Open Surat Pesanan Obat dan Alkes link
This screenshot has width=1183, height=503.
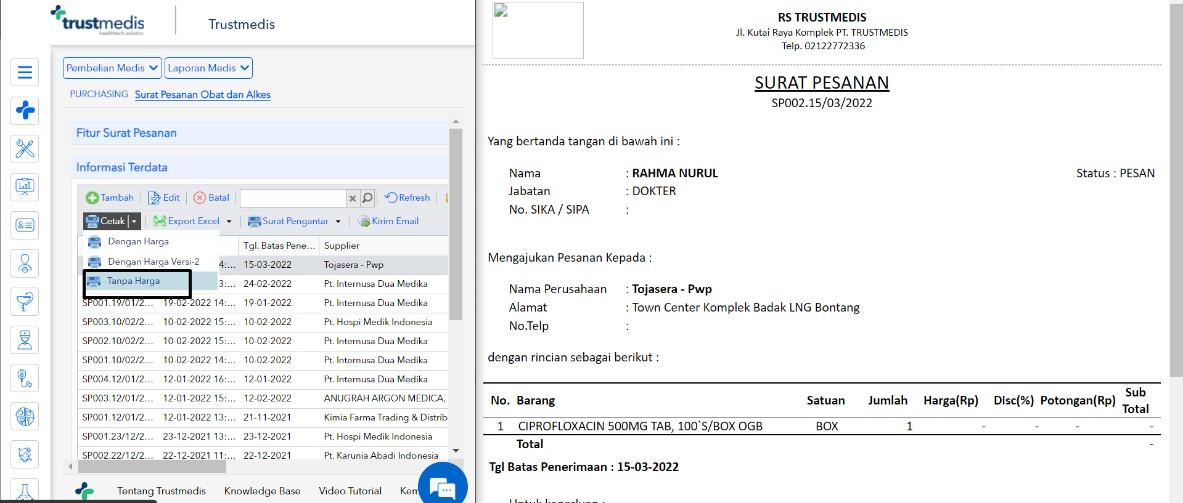[x=202, y=95]
